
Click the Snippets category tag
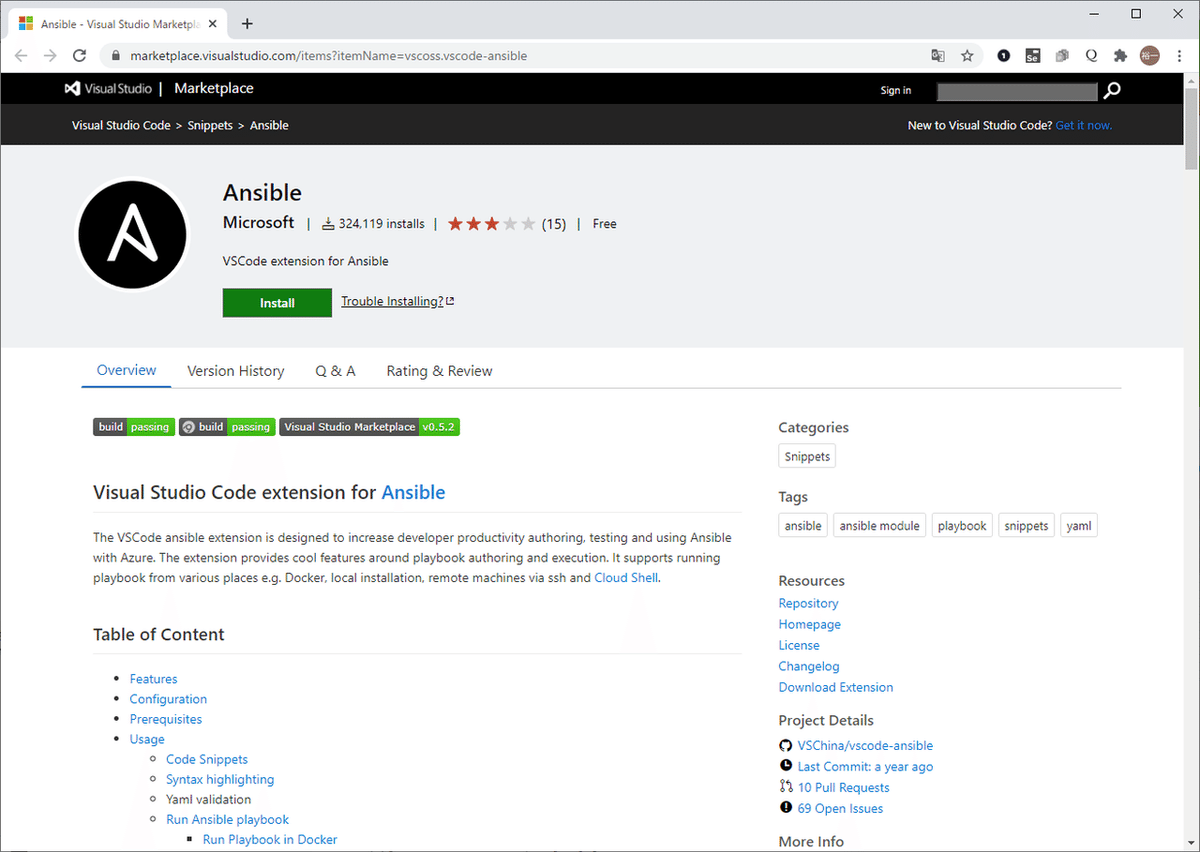[807, 456]
